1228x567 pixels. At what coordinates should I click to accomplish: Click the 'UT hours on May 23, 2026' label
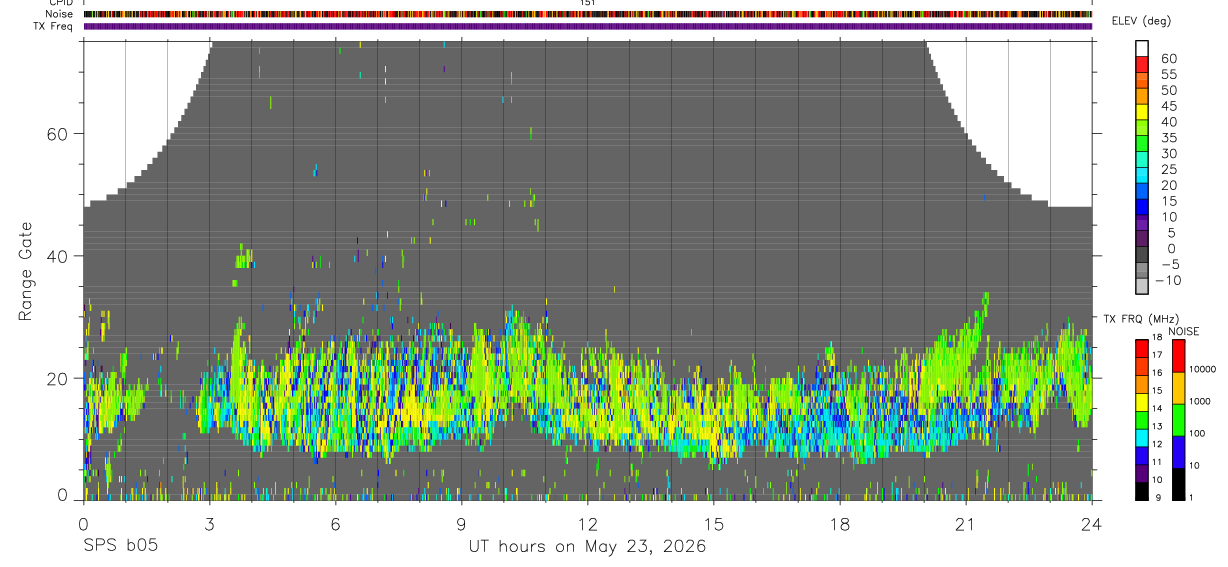point(587,546)
